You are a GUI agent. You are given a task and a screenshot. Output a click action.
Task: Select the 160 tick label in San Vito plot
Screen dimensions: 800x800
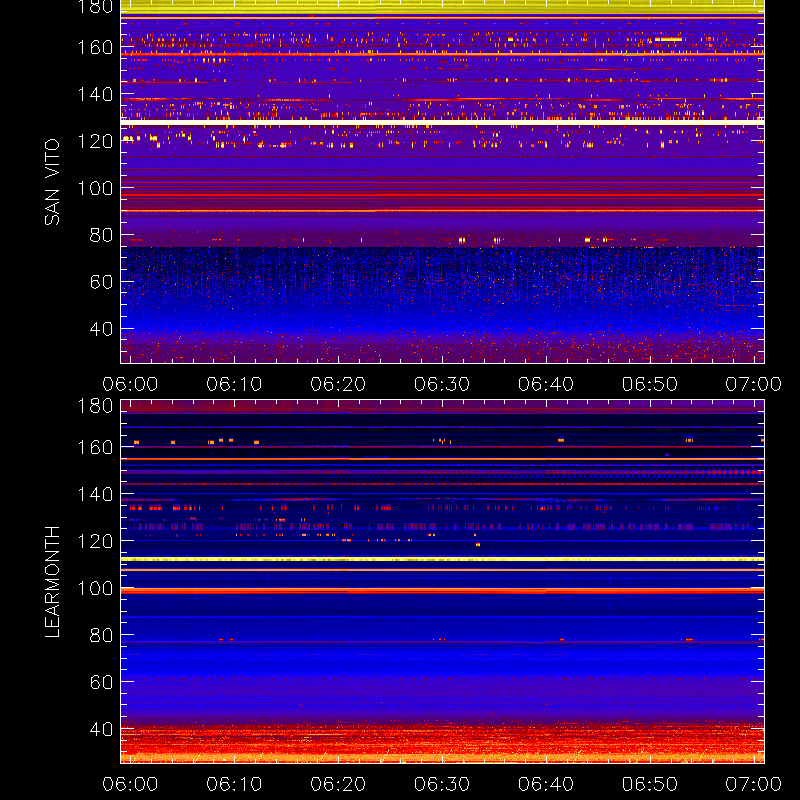coord(95,47)
